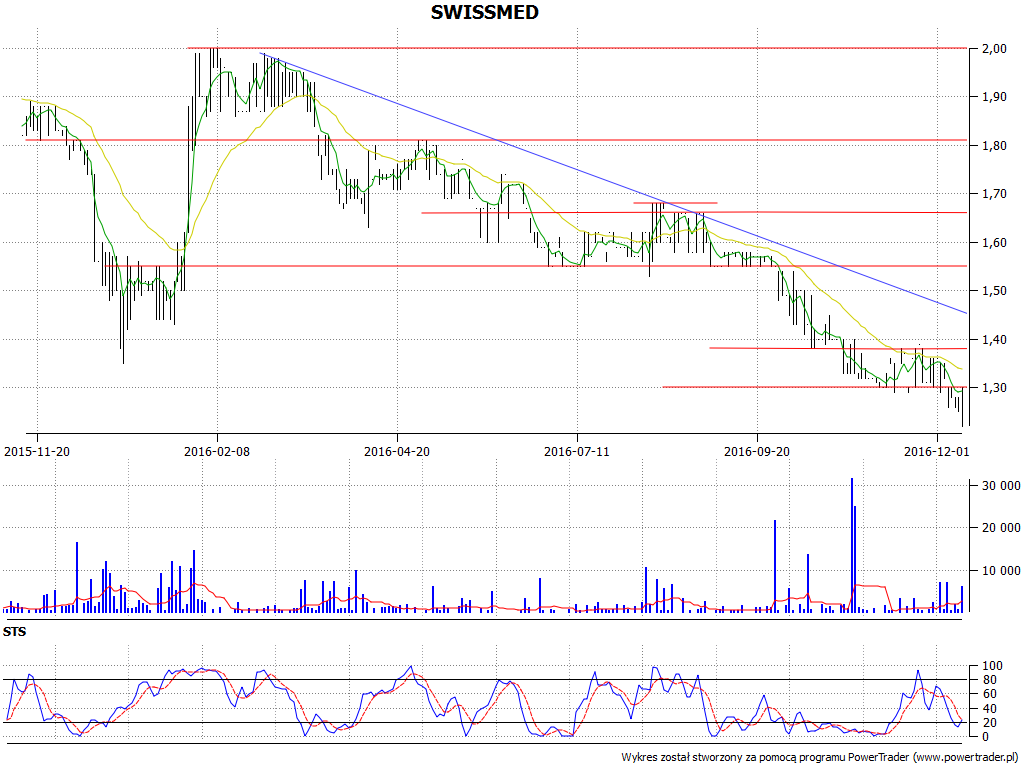Viewport: 1024px width, 768px height.
Task: Click the STS indicator label
Action: coord(14,632)
